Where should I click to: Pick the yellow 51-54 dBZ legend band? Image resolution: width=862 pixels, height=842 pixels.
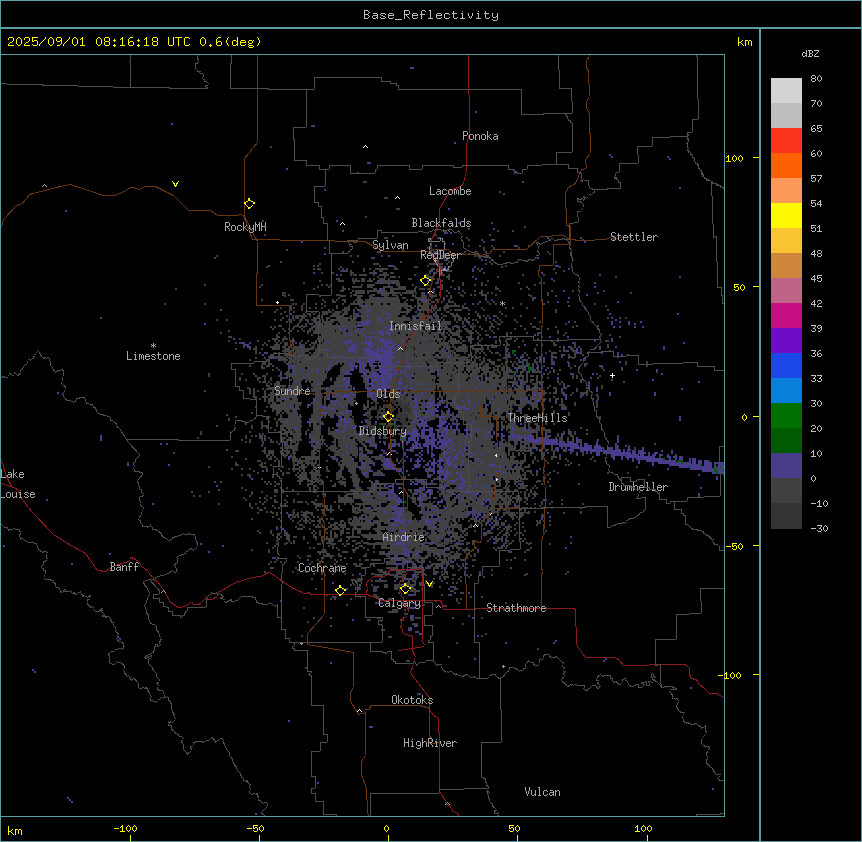click(x=786, y=215)
